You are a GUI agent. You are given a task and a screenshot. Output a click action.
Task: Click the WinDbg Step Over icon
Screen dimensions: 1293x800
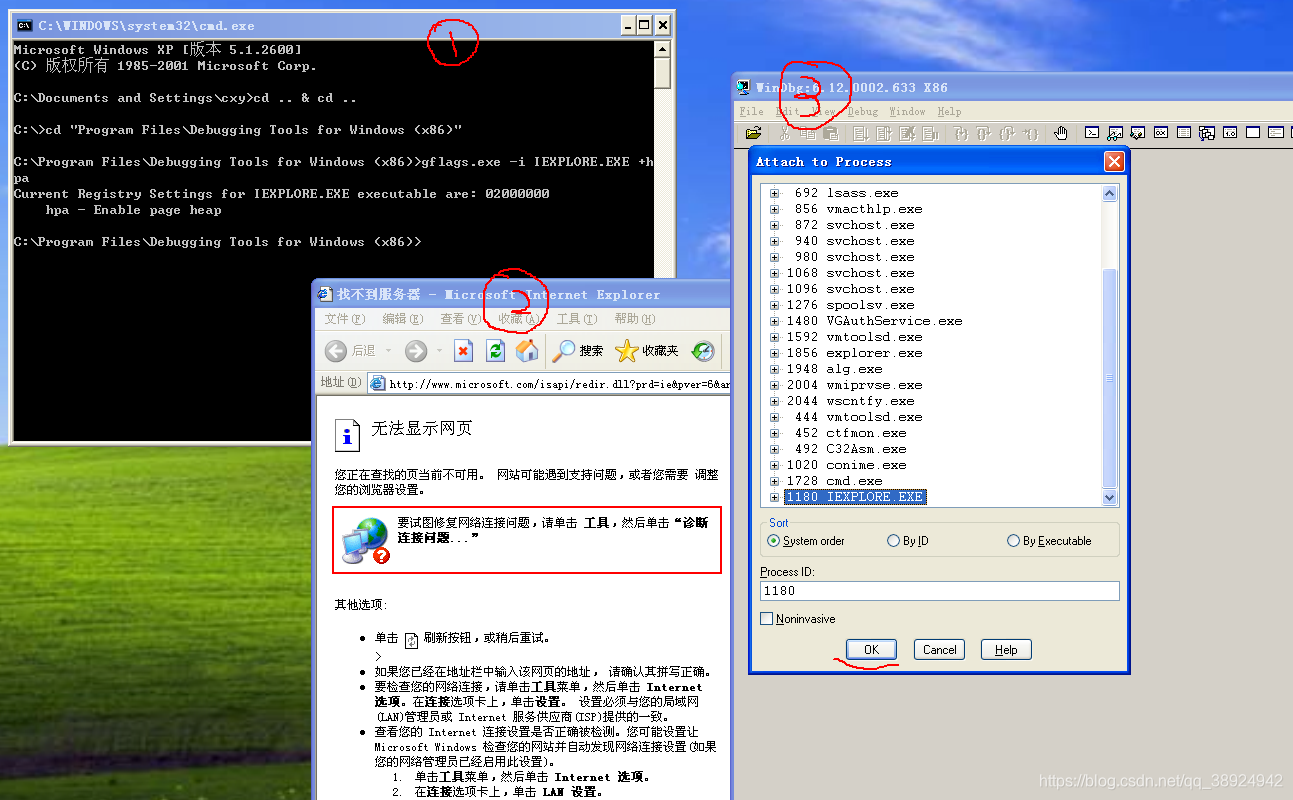tap(983, 133)
